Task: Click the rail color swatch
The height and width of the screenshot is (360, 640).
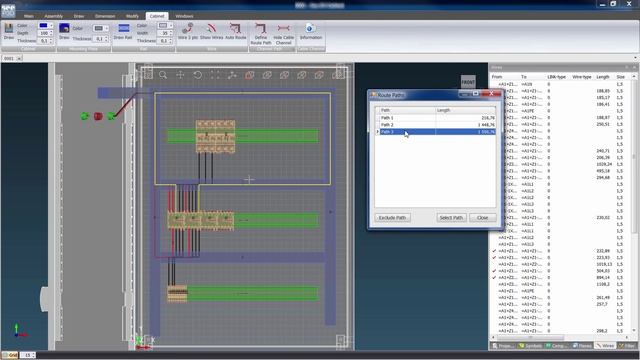Action: [x=162, y=26]
